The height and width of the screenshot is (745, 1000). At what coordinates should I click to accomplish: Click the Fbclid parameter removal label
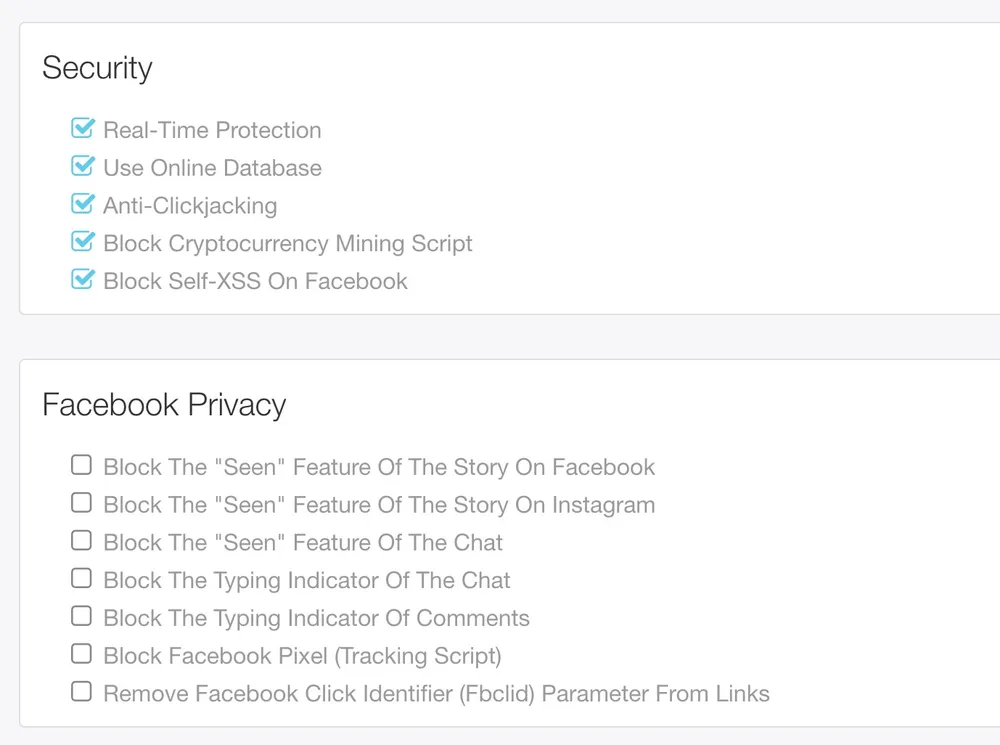[x=436, y=694]
